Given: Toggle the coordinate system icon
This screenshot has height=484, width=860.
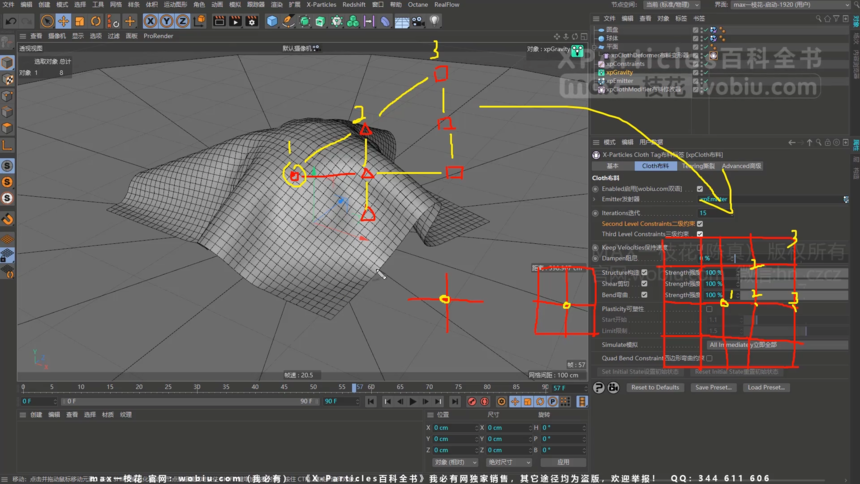Looking at the screenshot, I should 200,21.
